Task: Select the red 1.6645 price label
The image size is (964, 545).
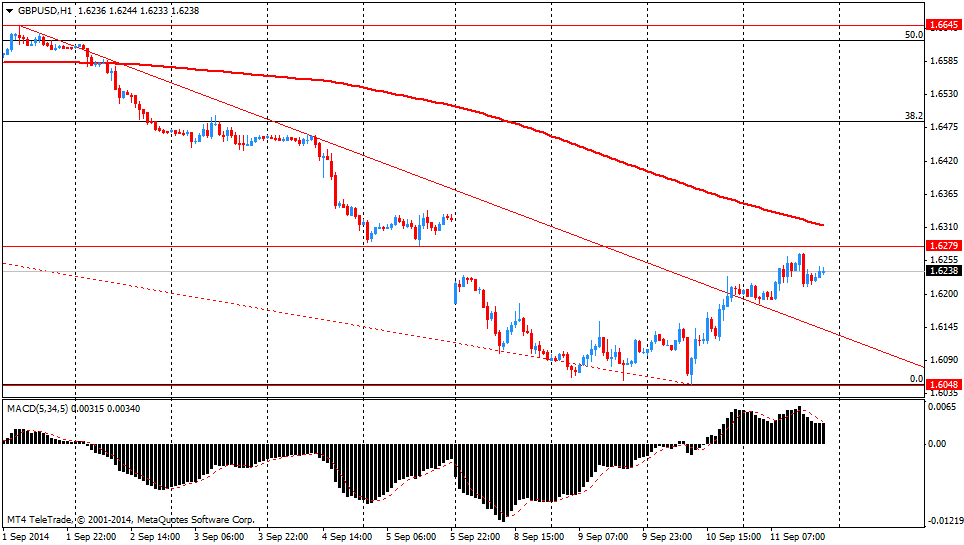Action: [944, 25]
